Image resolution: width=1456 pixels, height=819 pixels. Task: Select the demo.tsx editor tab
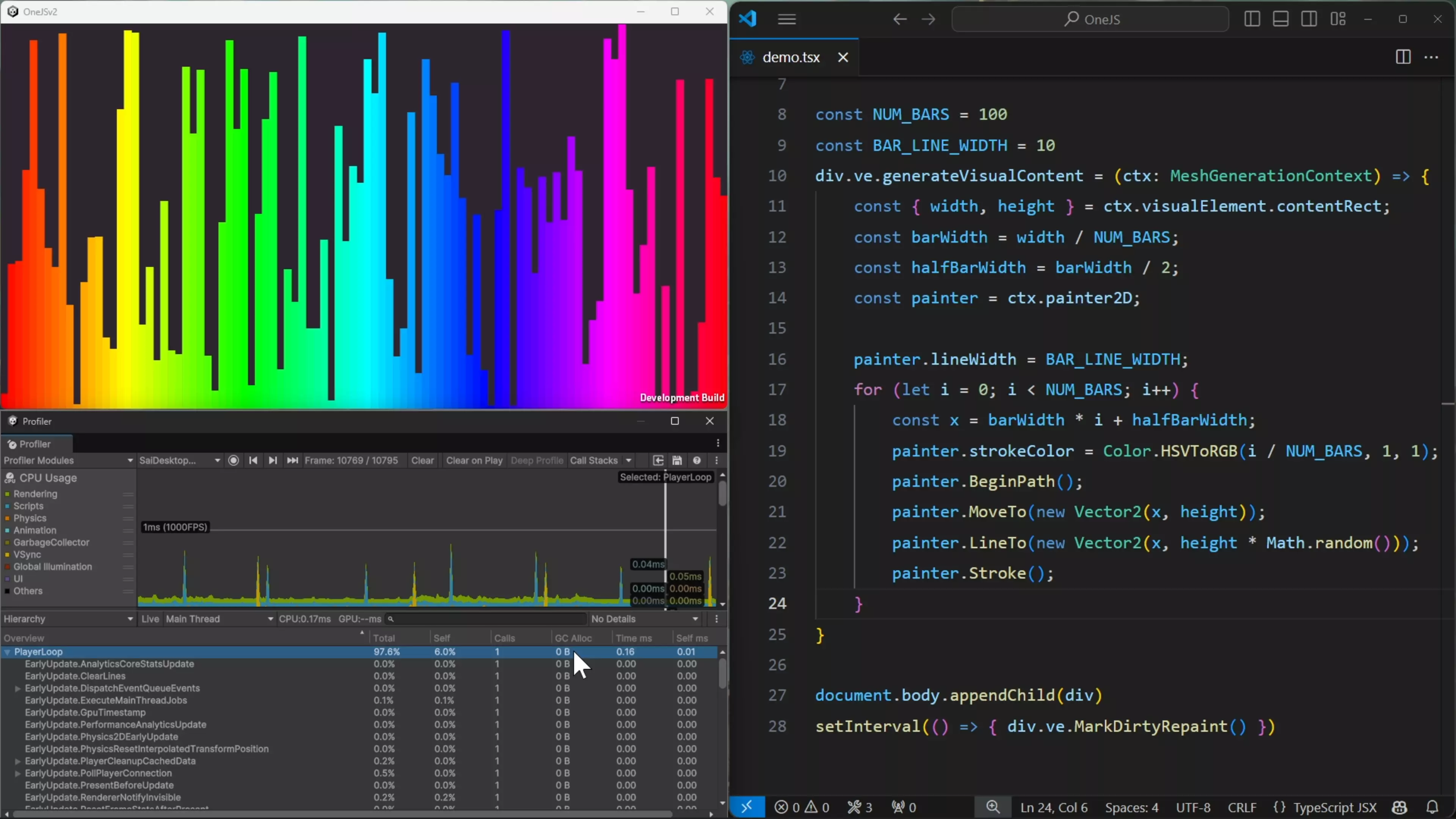coord(791,57)
